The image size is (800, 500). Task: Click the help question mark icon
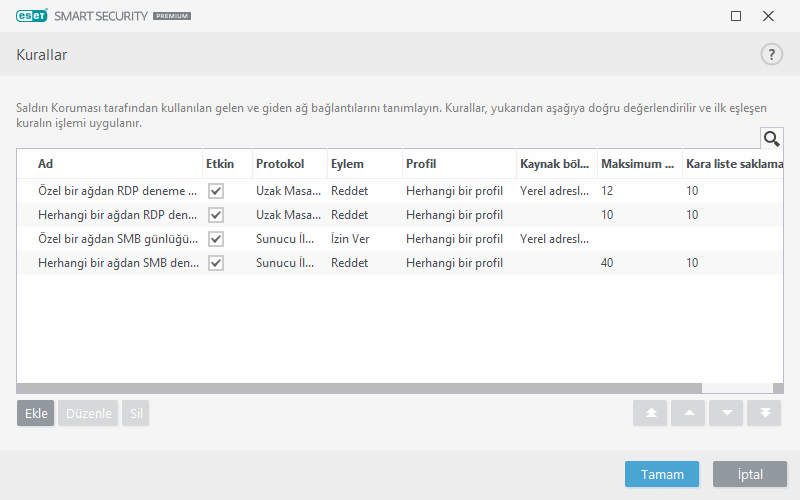(x=771, y=55)
